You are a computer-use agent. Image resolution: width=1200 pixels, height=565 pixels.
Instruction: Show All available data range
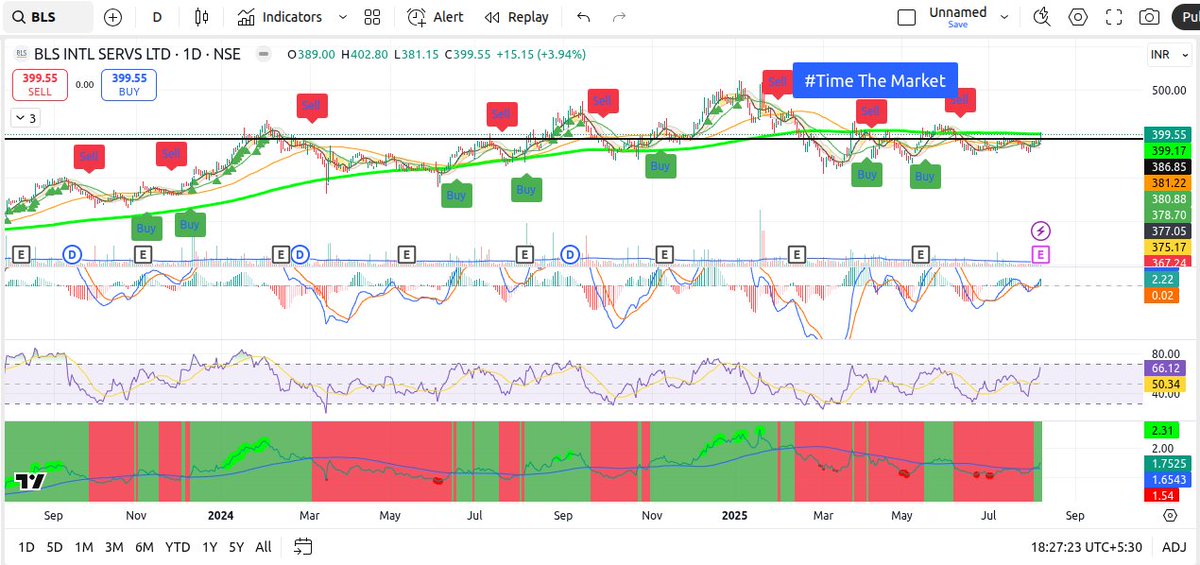point(263,547)
